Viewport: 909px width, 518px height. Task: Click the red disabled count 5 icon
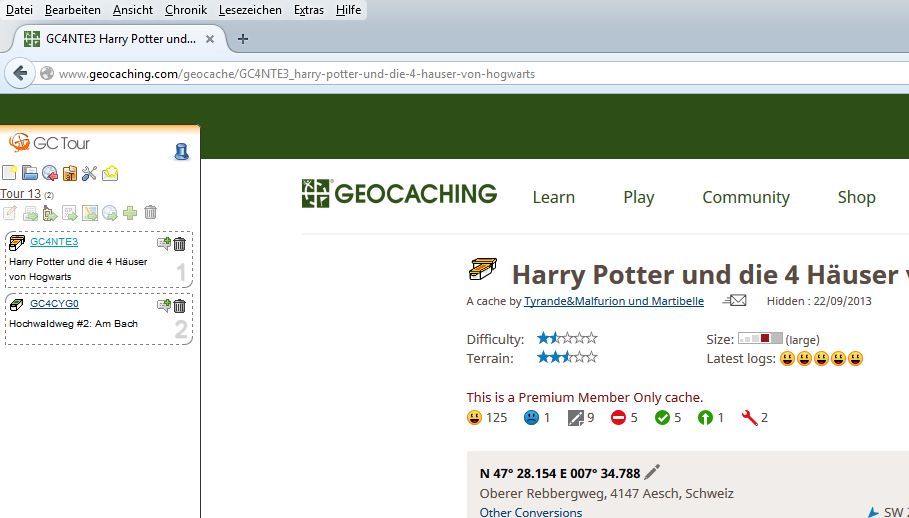(x=624, y=417)
